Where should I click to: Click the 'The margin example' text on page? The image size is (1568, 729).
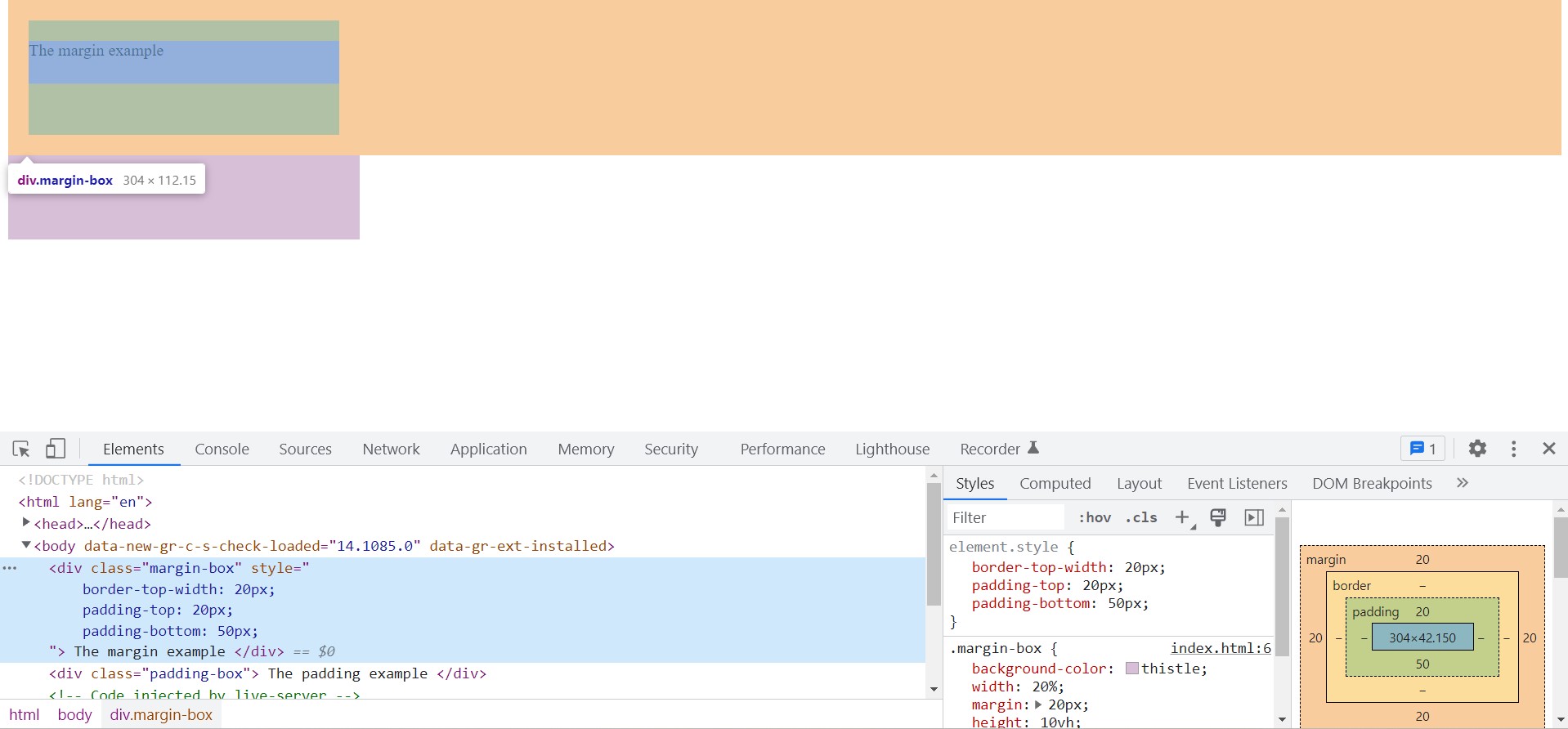coord(96,51)
